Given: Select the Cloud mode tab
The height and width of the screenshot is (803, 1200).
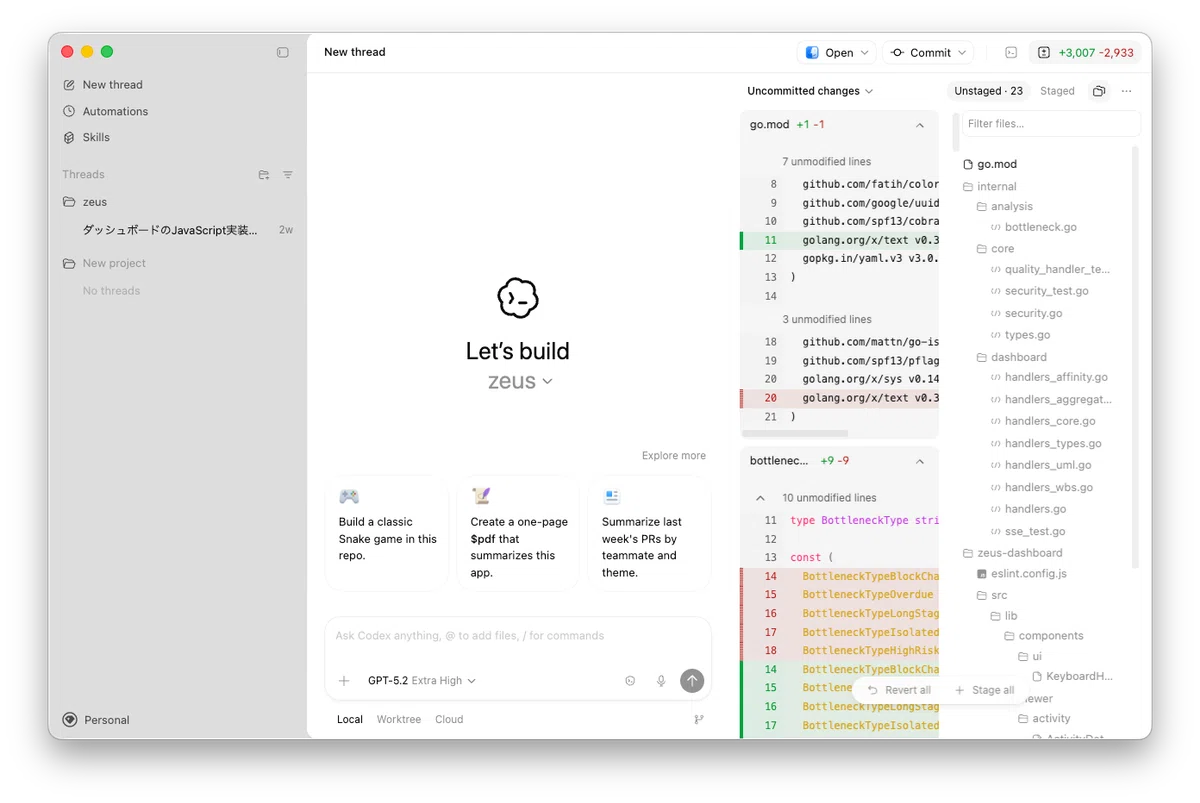Looking at the screenshot, I should [449, 719].
